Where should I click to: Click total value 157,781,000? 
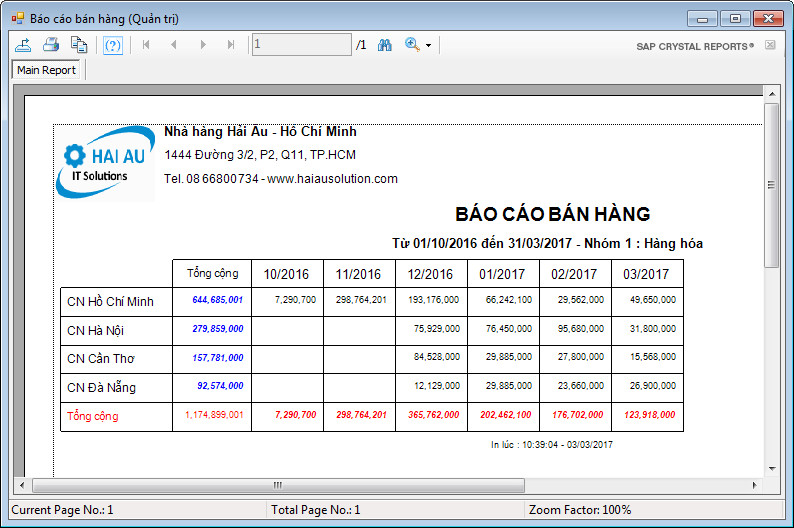pyautogui.click(x=218, y=357)
